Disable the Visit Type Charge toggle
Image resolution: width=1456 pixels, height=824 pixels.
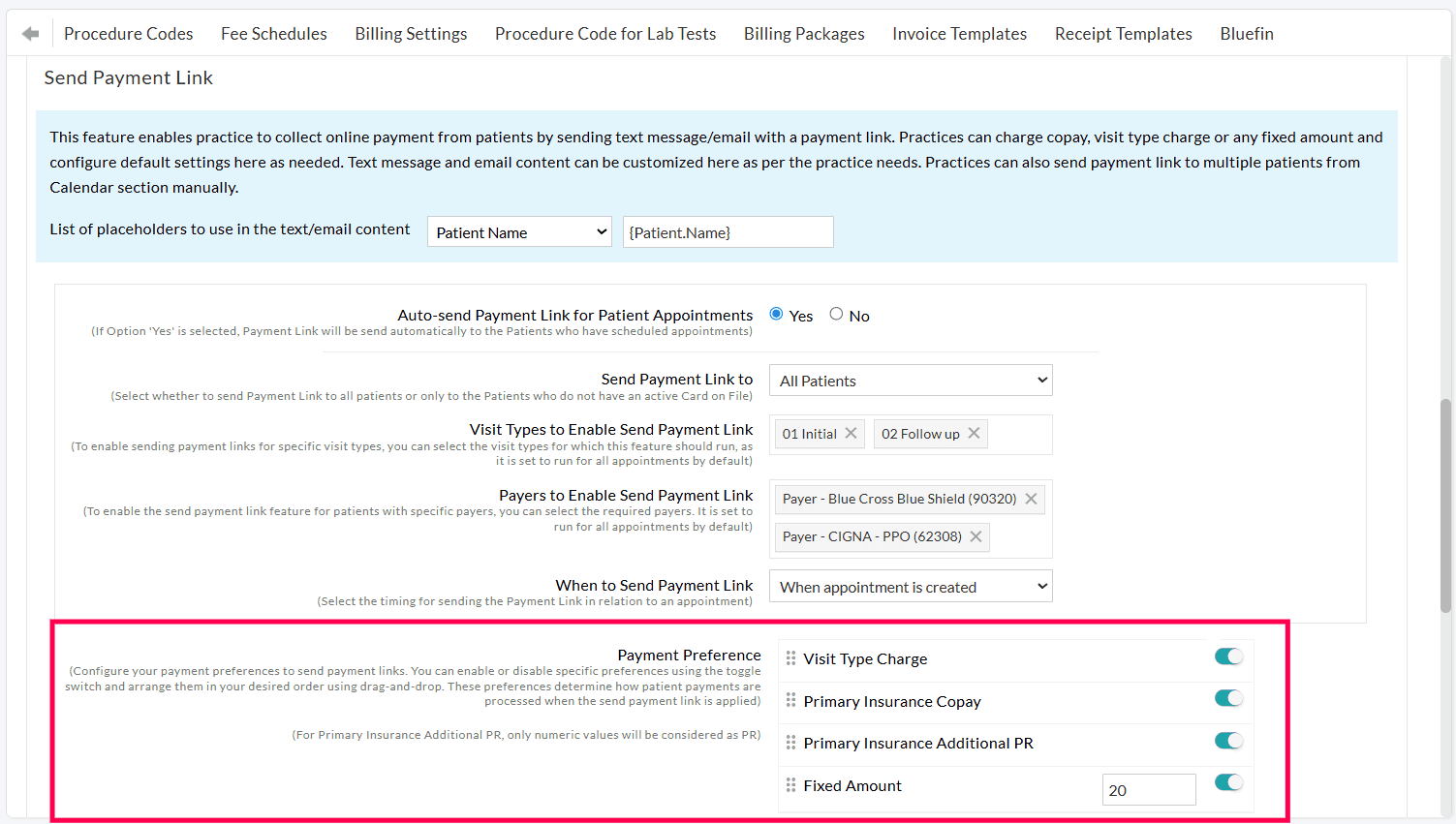coord(1227,656)
